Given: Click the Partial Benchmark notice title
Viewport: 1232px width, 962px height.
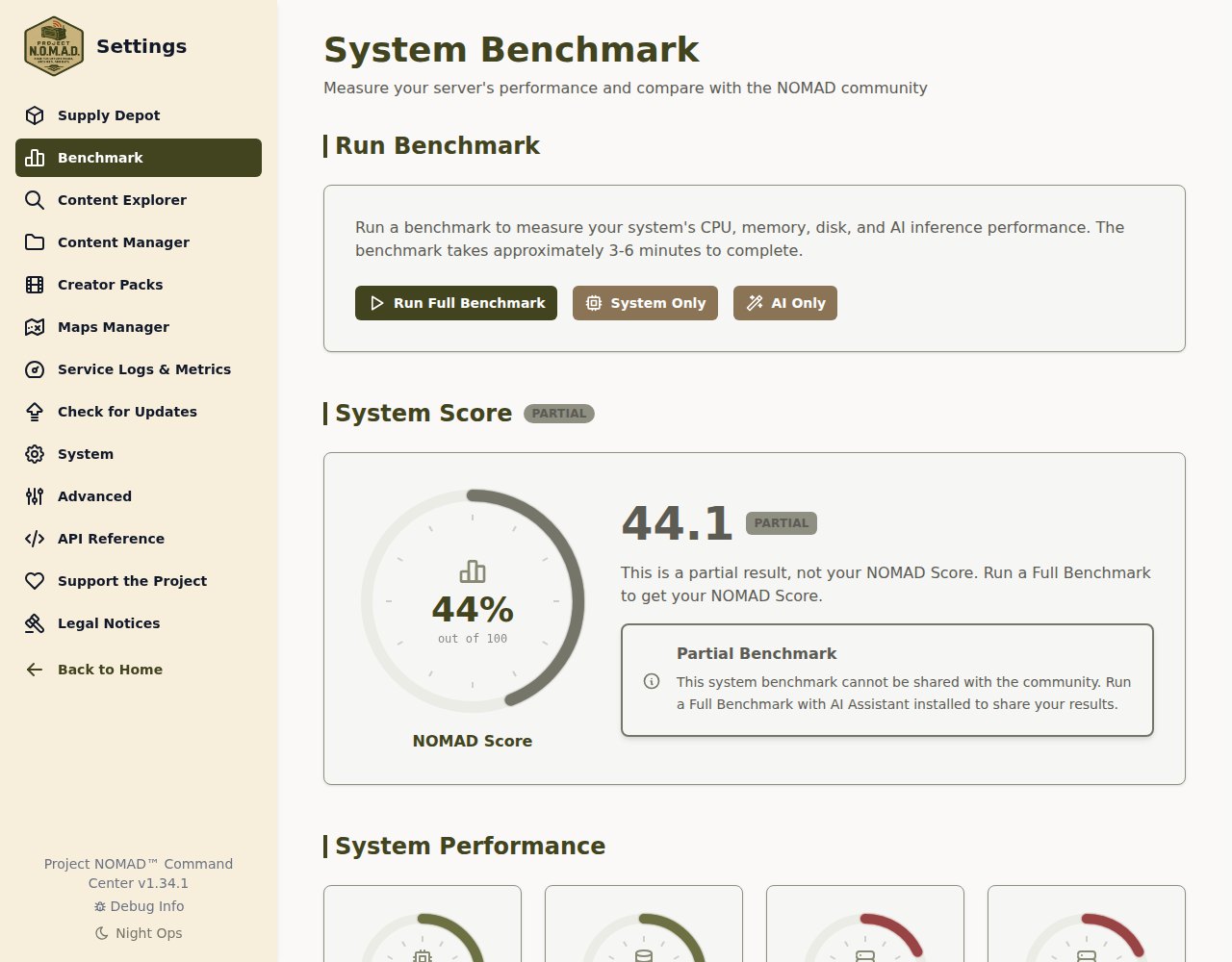Looking at the screenshot, I should 757,653.
